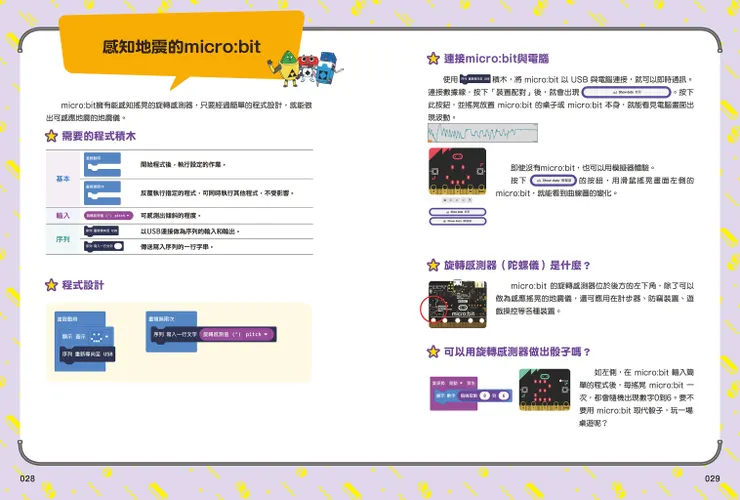Viewport: 740px width, 500px height.
Task: Select the second blue 基本 loop block in the table
Action: pyautogui.click(x=102, y=193)
